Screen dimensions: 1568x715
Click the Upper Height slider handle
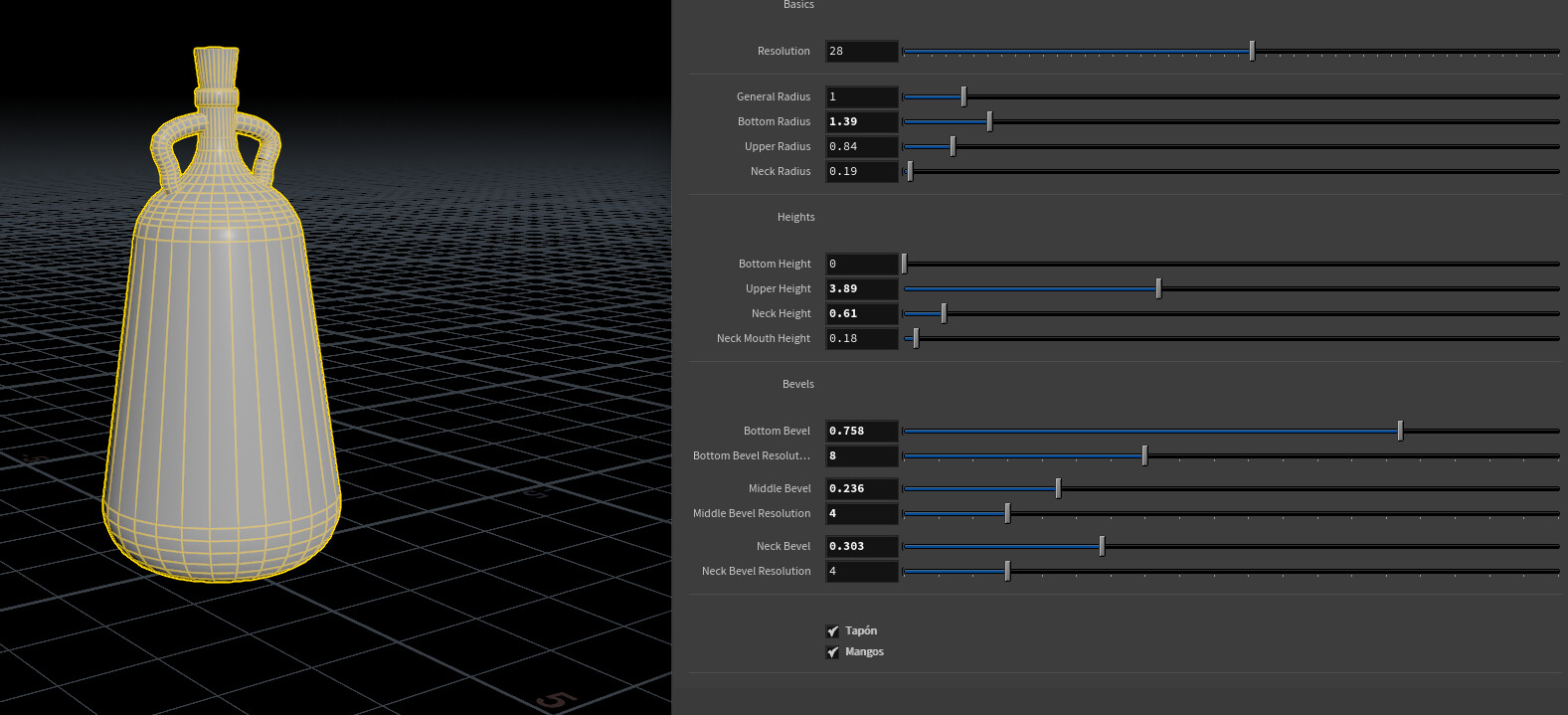click(x=1158, y=288)
